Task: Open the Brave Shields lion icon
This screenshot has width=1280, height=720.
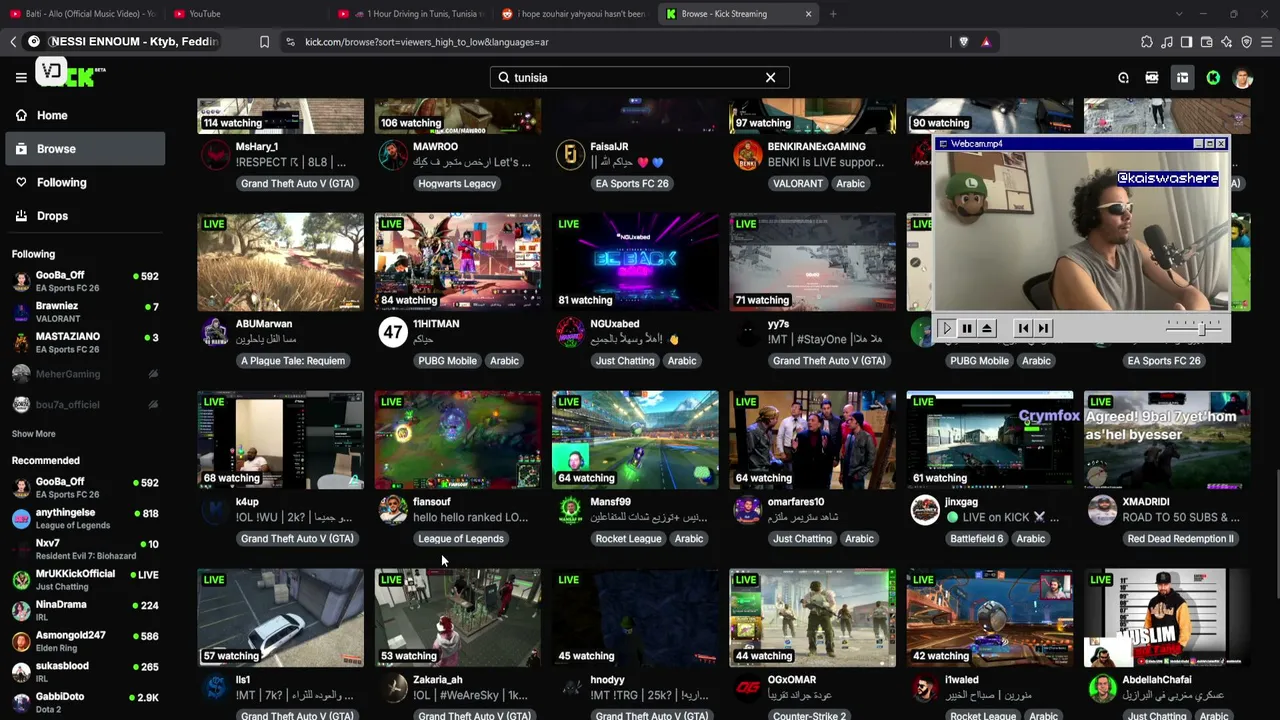Action: (964, 42)
